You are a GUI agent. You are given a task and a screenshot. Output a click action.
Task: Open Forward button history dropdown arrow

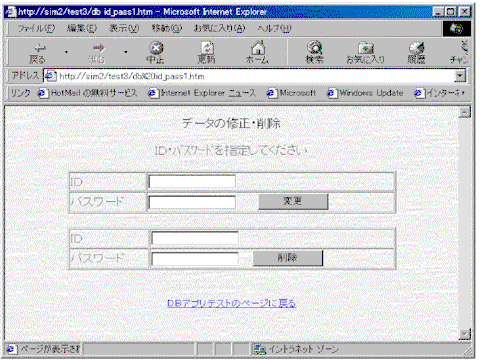point(126,52)
